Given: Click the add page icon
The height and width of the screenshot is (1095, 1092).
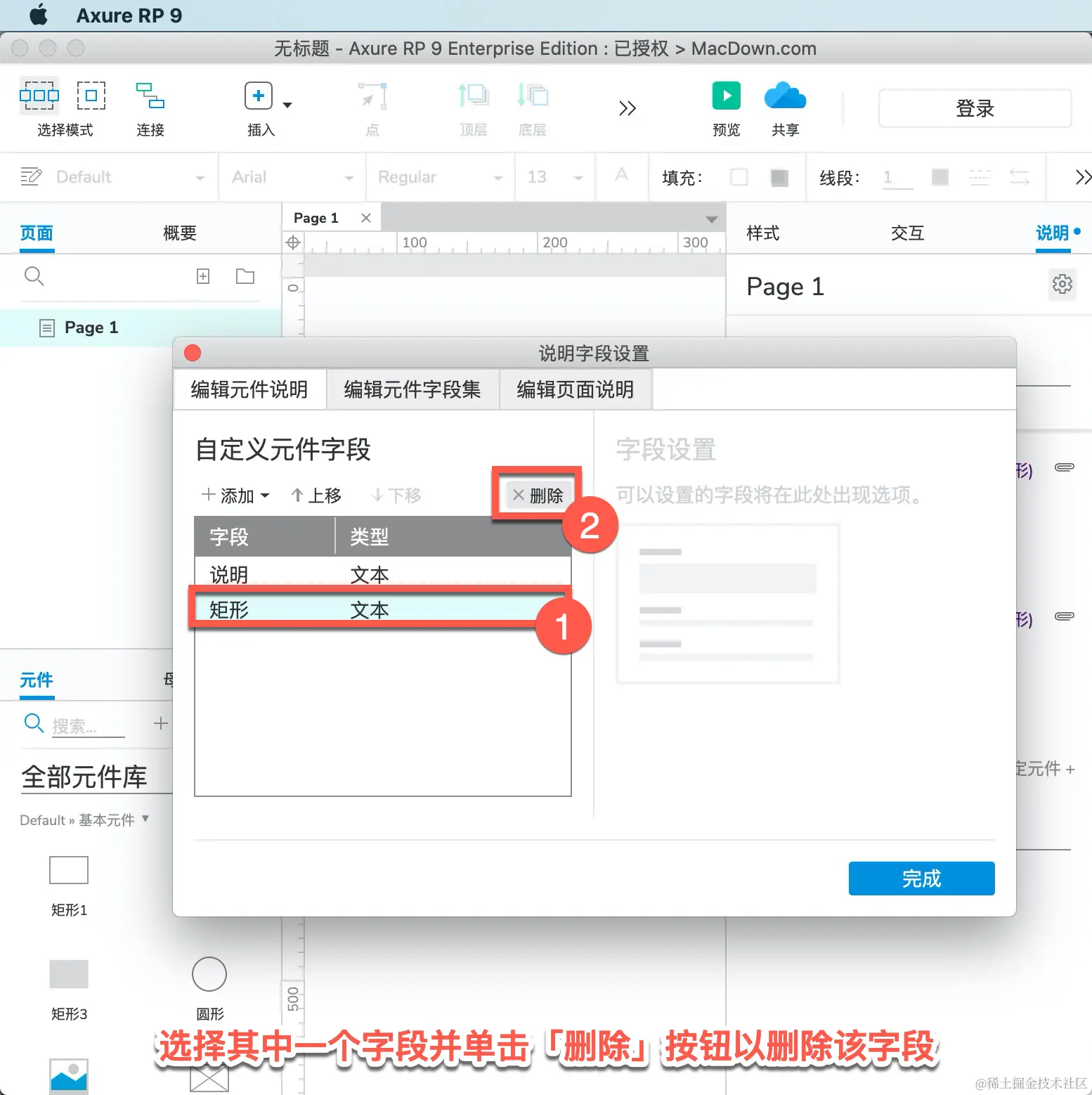Looking at the screenshot, I should click(203, 276).
